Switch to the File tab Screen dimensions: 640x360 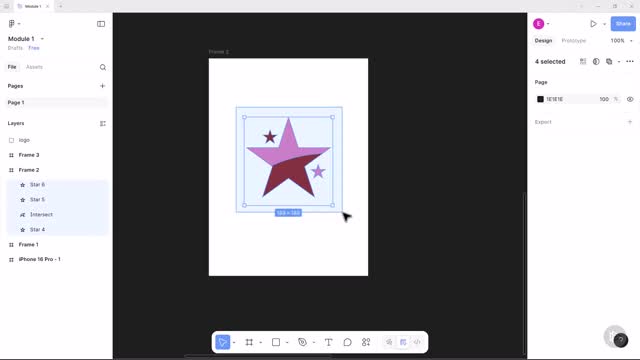12,67
